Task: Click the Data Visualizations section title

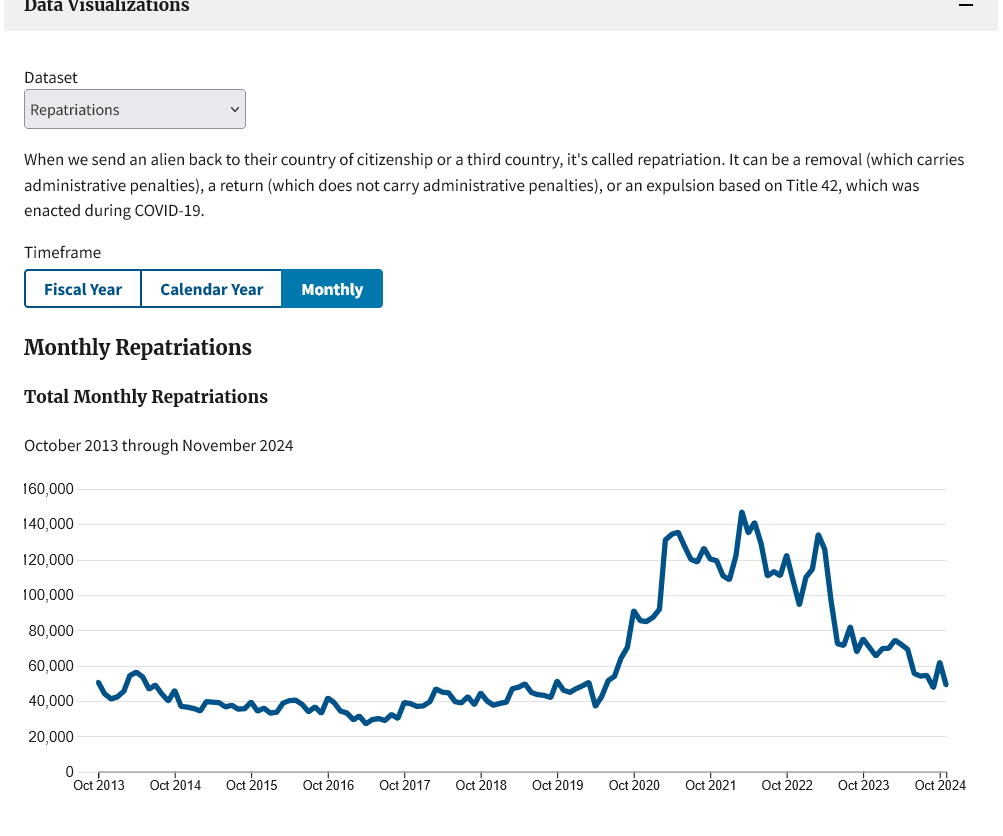Action: 107,6
